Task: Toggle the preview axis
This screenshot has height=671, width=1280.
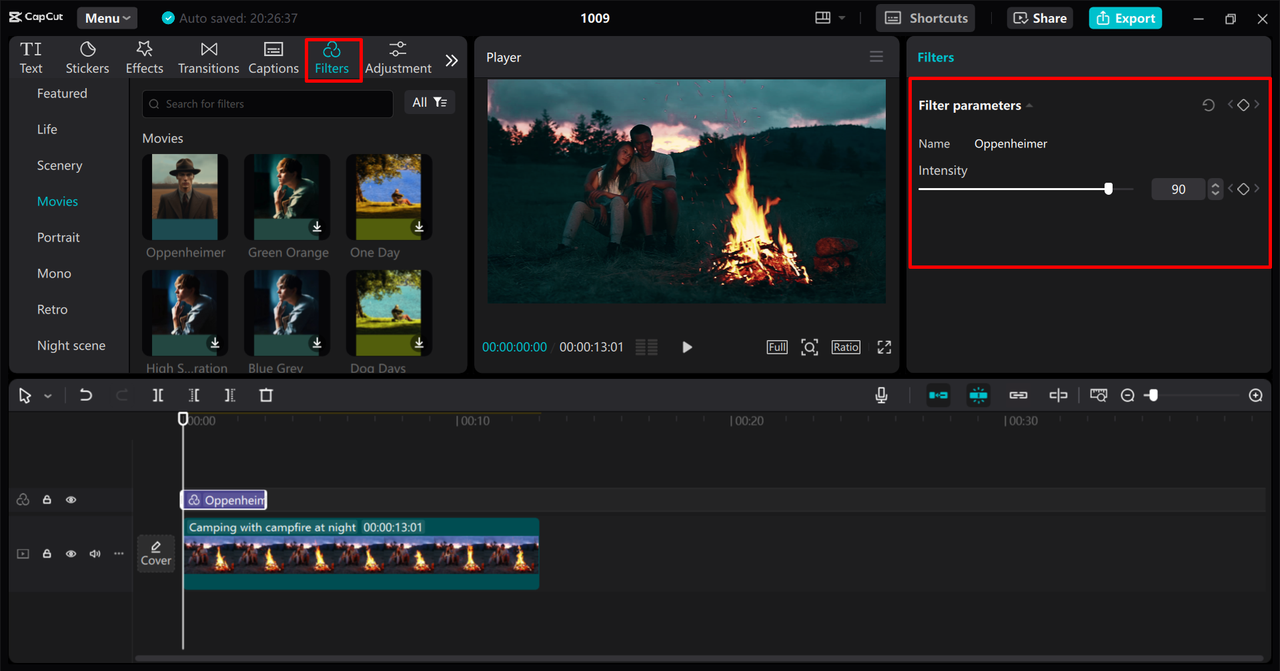Action: pos(1058,395)
